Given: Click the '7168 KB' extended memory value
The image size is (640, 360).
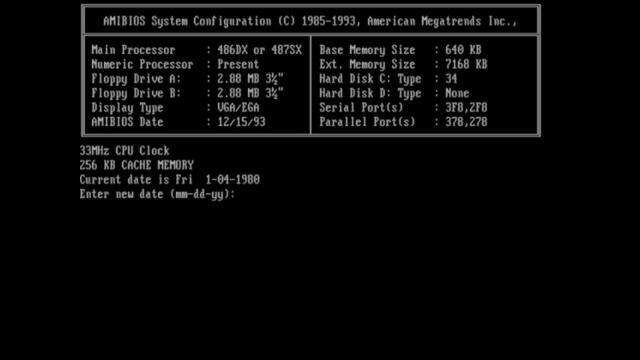Looking at the screenshot, I should [x=466, y=64].
